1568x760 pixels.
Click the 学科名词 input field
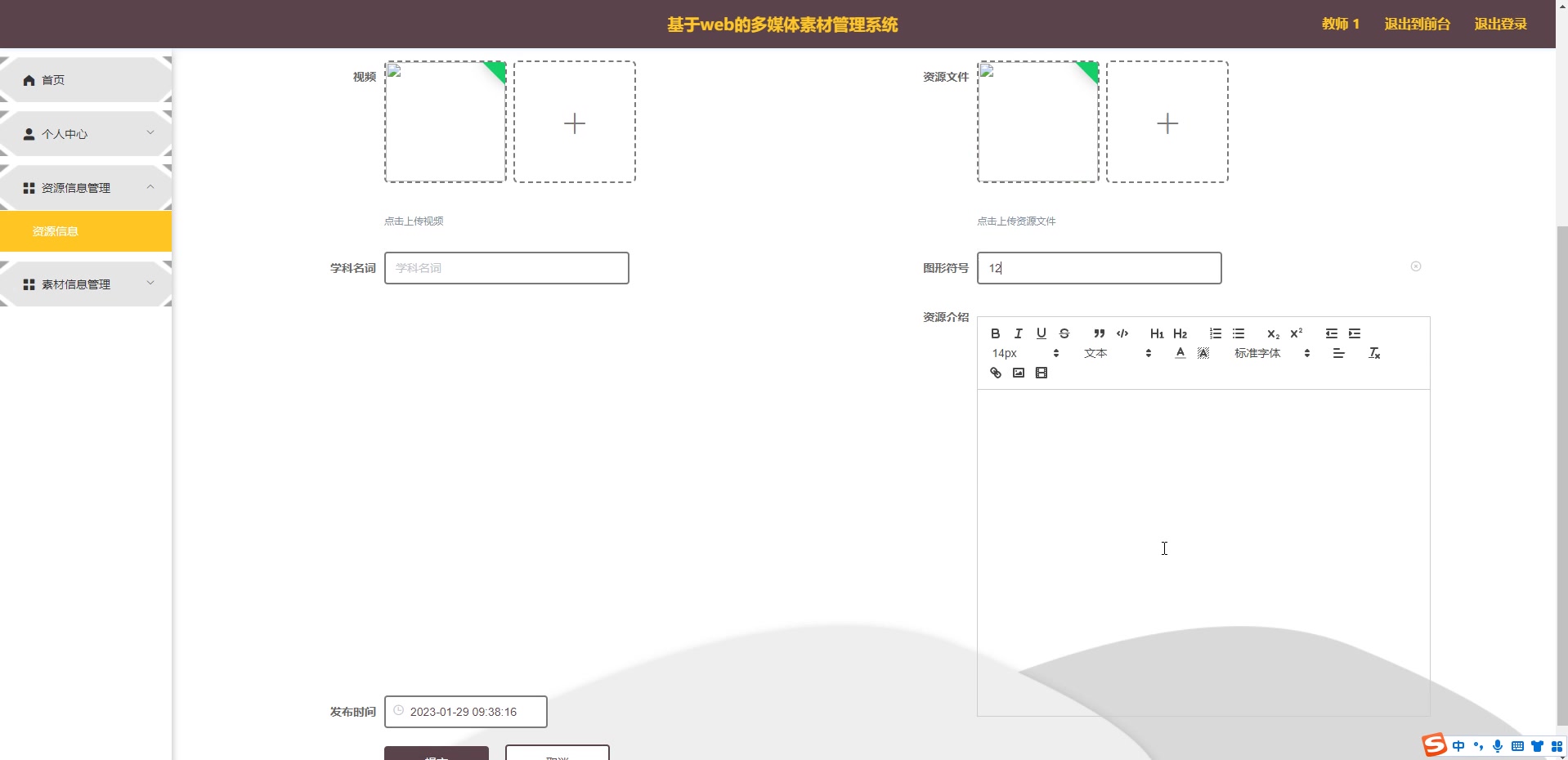click(506, 268)
